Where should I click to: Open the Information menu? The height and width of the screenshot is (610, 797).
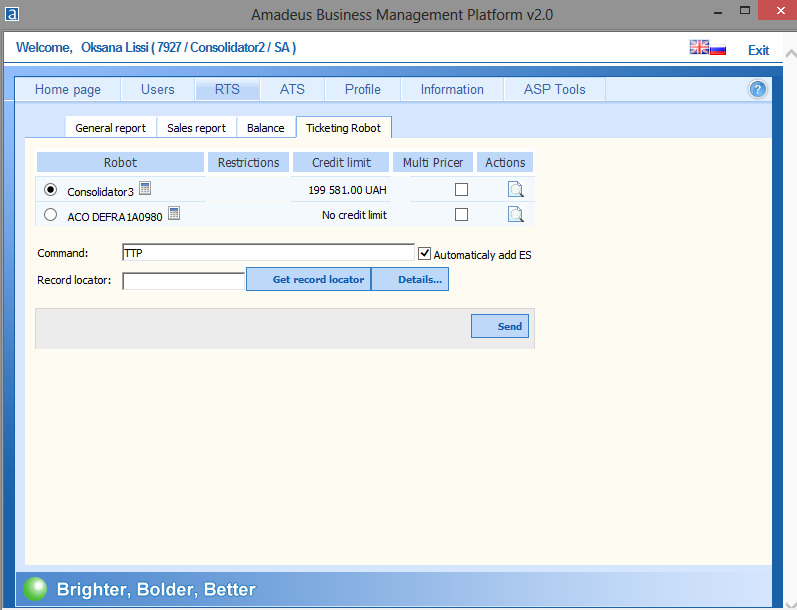452,89
